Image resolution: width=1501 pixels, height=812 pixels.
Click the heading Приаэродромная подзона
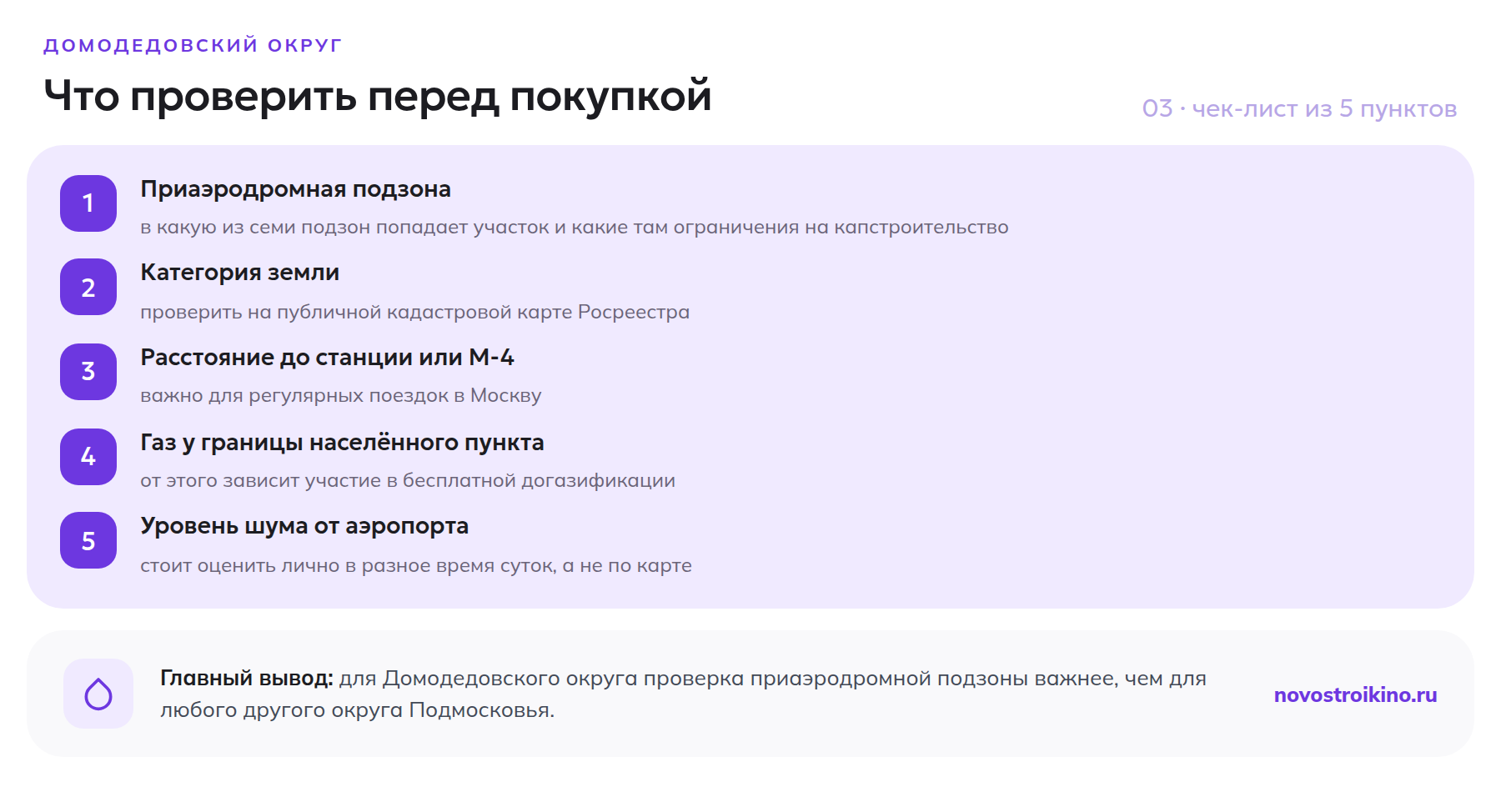(295, 189)
